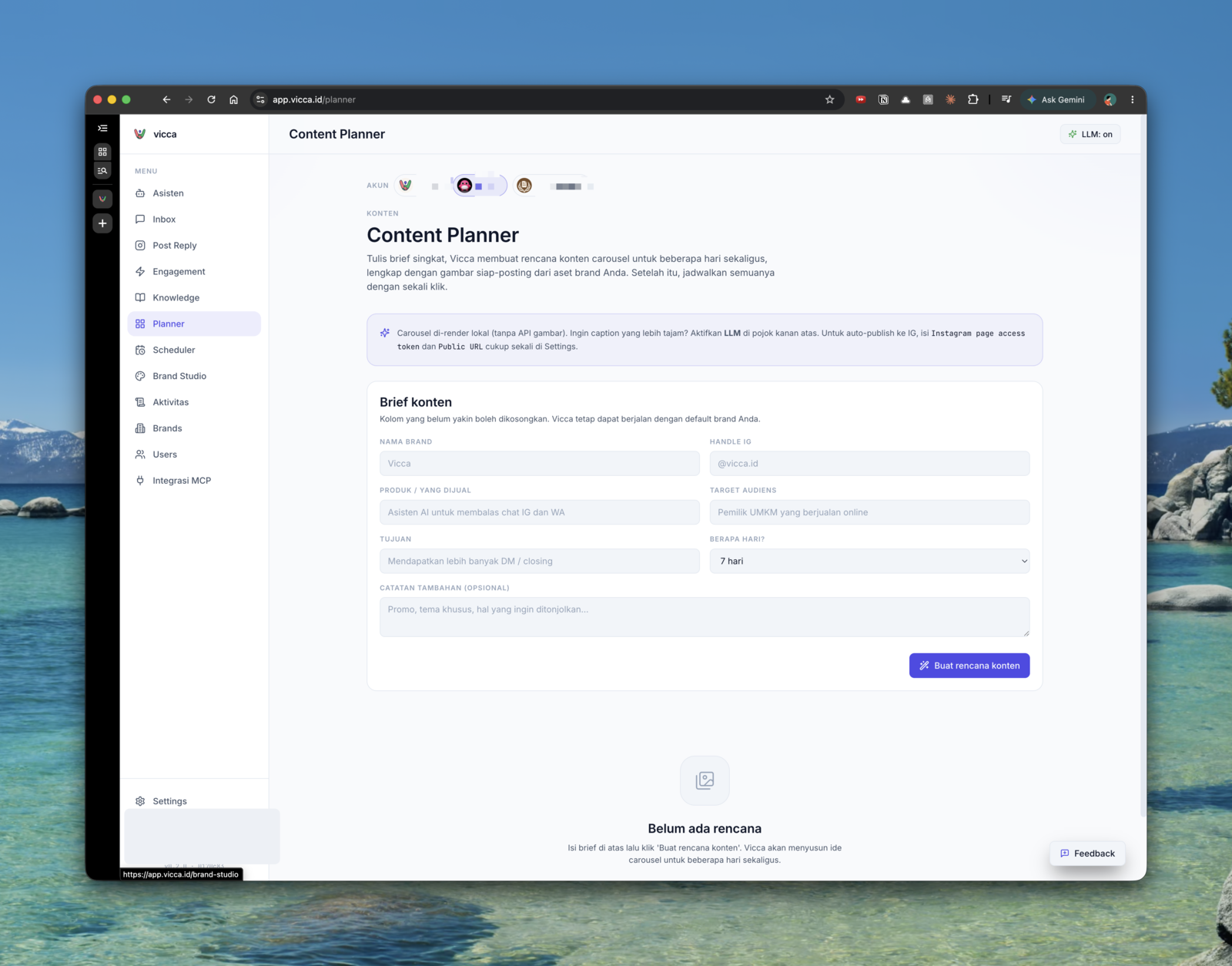Click the page vertical scrollbar

pyautogui.click(x=1142, y=465)
